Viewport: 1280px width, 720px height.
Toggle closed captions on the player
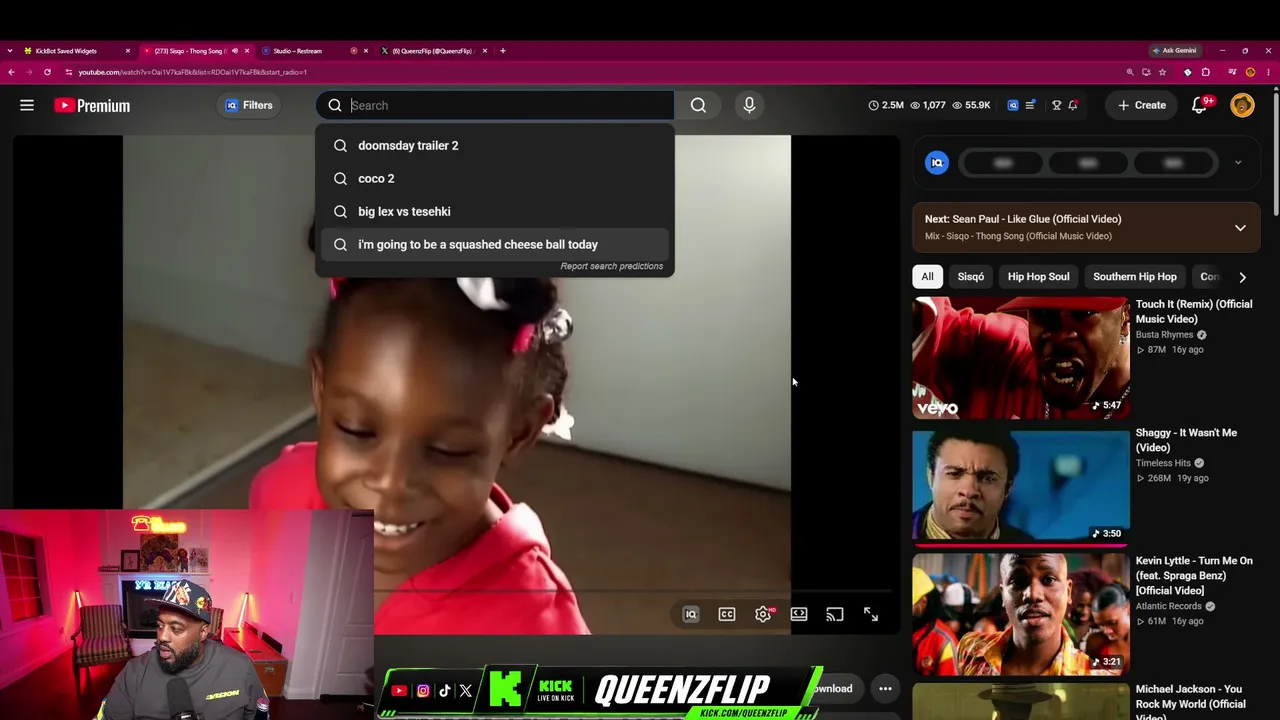(727, 614)
